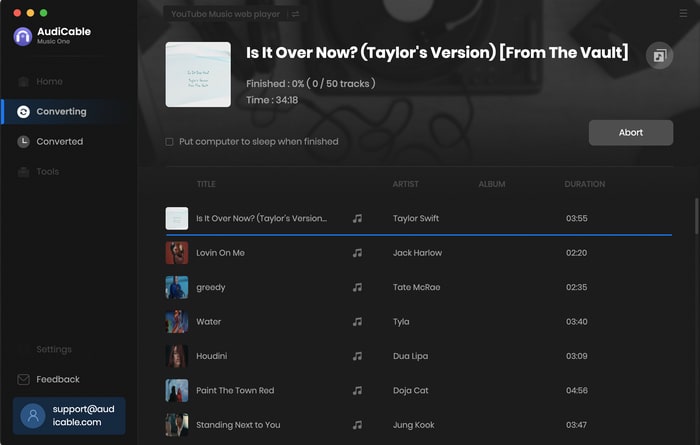
Task: Click artist name Tyla
Action: (x=401, y=322)
